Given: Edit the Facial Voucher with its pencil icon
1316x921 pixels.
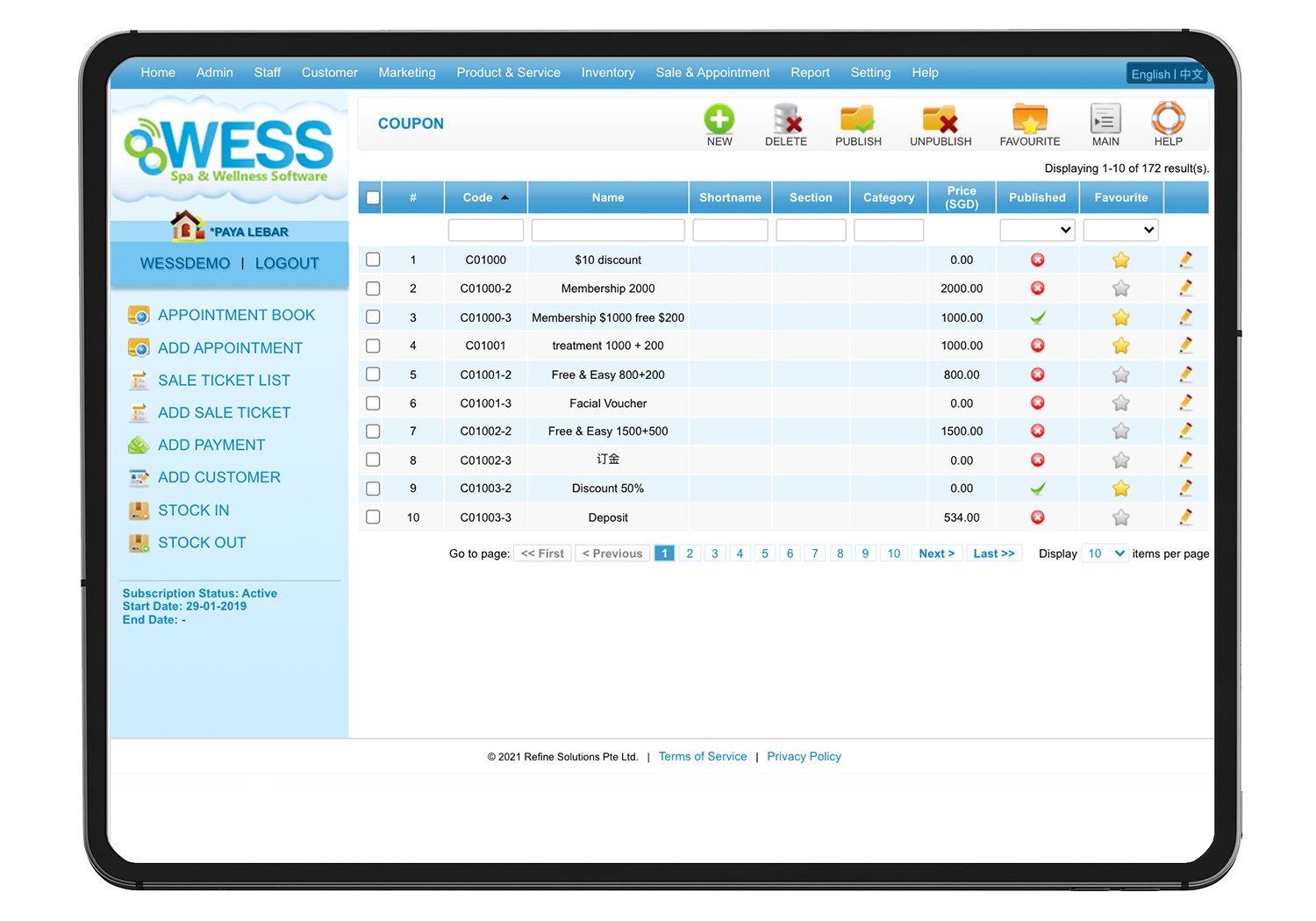Looking at the screenshot, I should [x=1186, y=403].
